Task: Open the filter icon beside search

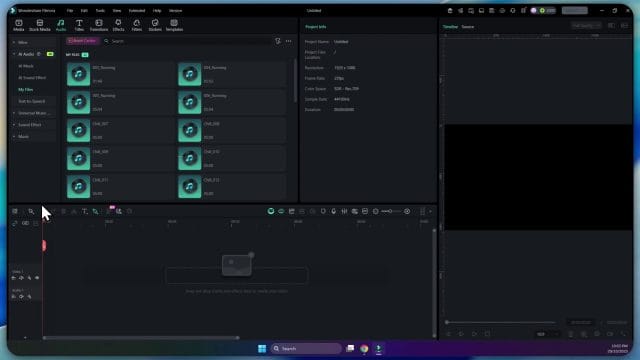Action: [x=278, y=41]
